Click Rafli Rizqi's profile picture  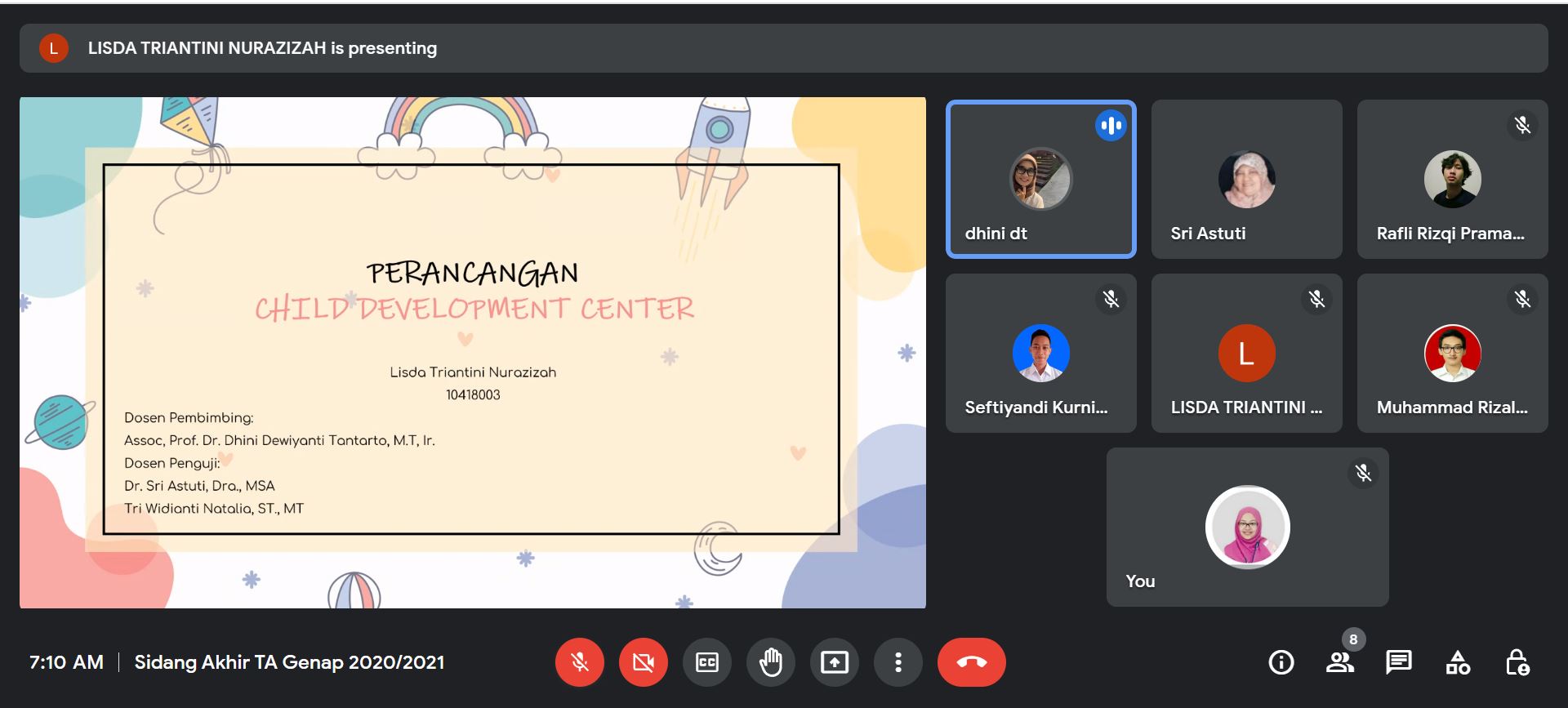point(1452,179)
